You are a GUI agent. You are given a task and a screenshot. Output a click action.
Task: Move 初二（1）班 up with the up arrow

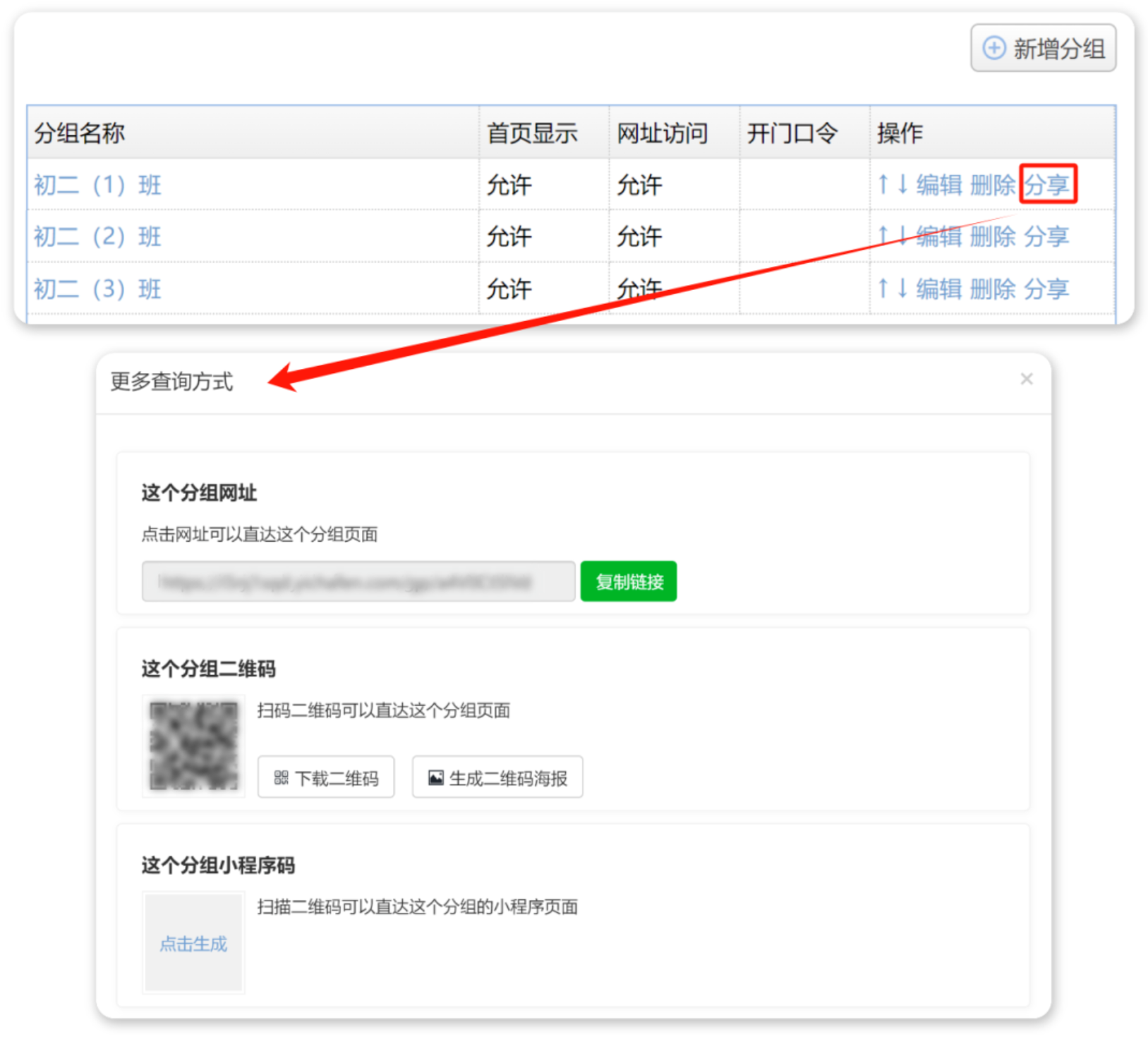click(883, 185)
